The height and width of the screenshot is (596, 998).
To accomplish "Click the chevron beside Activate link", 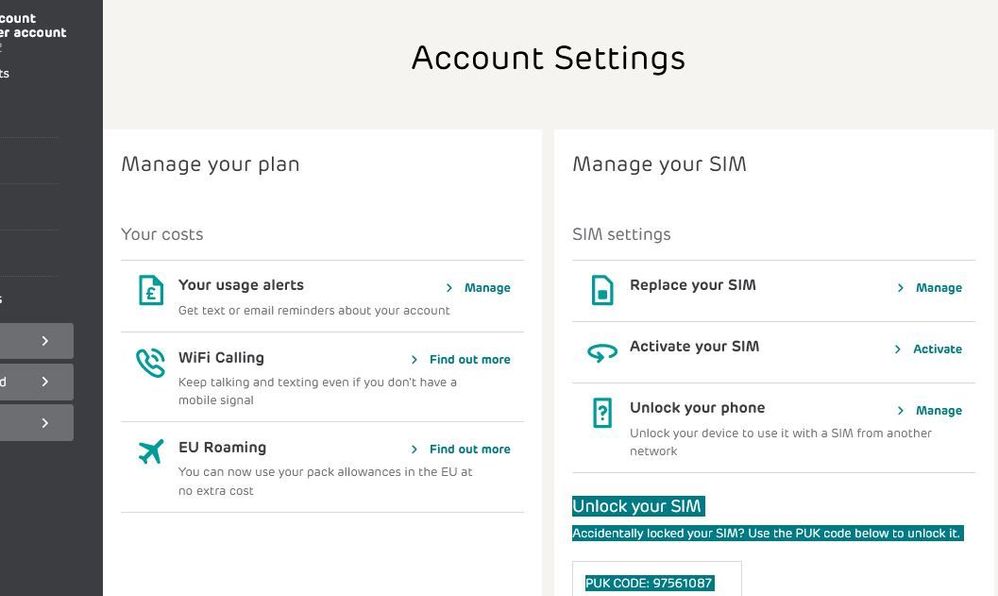I will click(x=897, y=349).
